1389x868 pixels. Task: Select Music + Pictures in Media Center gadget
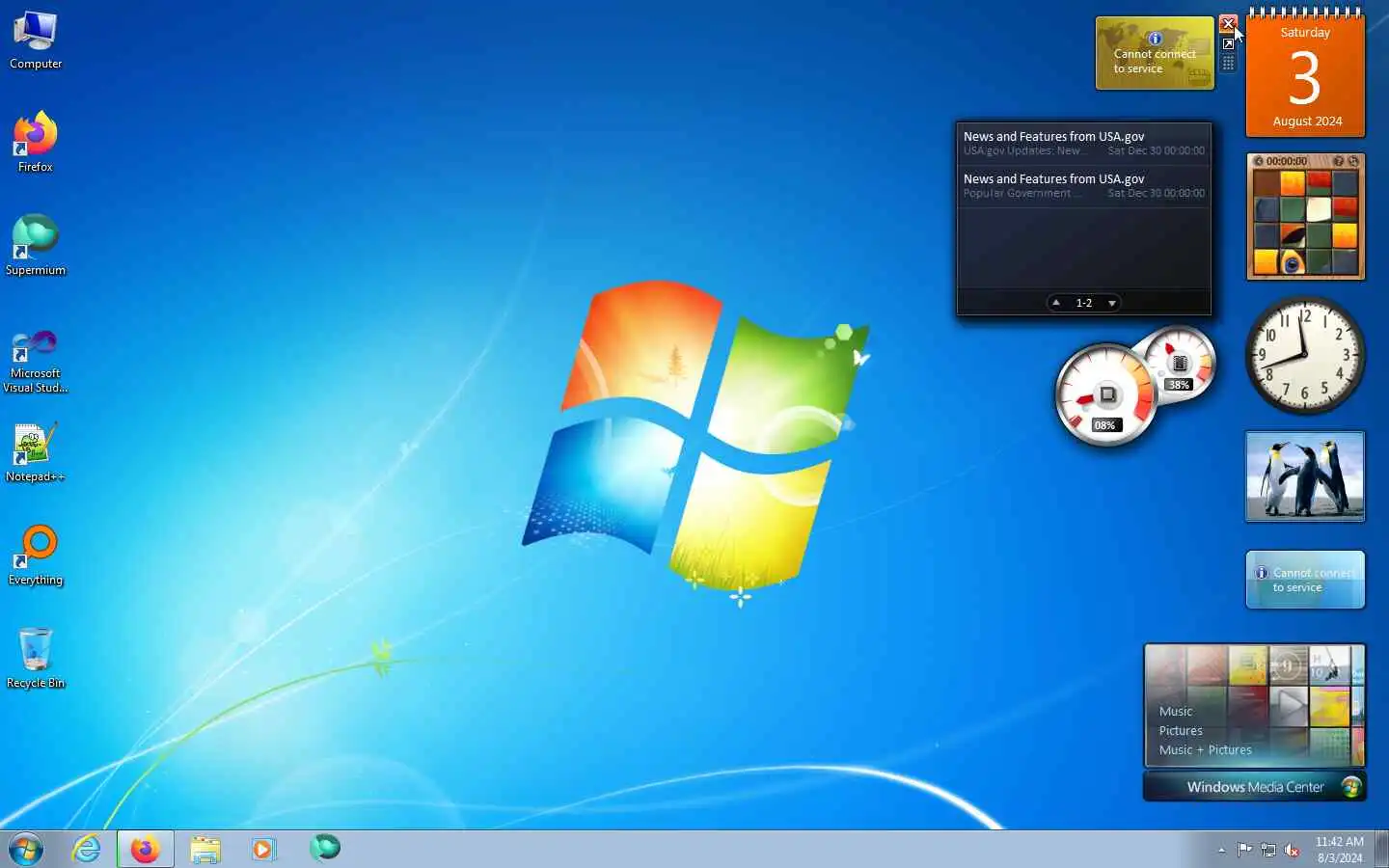[1206, 749]
